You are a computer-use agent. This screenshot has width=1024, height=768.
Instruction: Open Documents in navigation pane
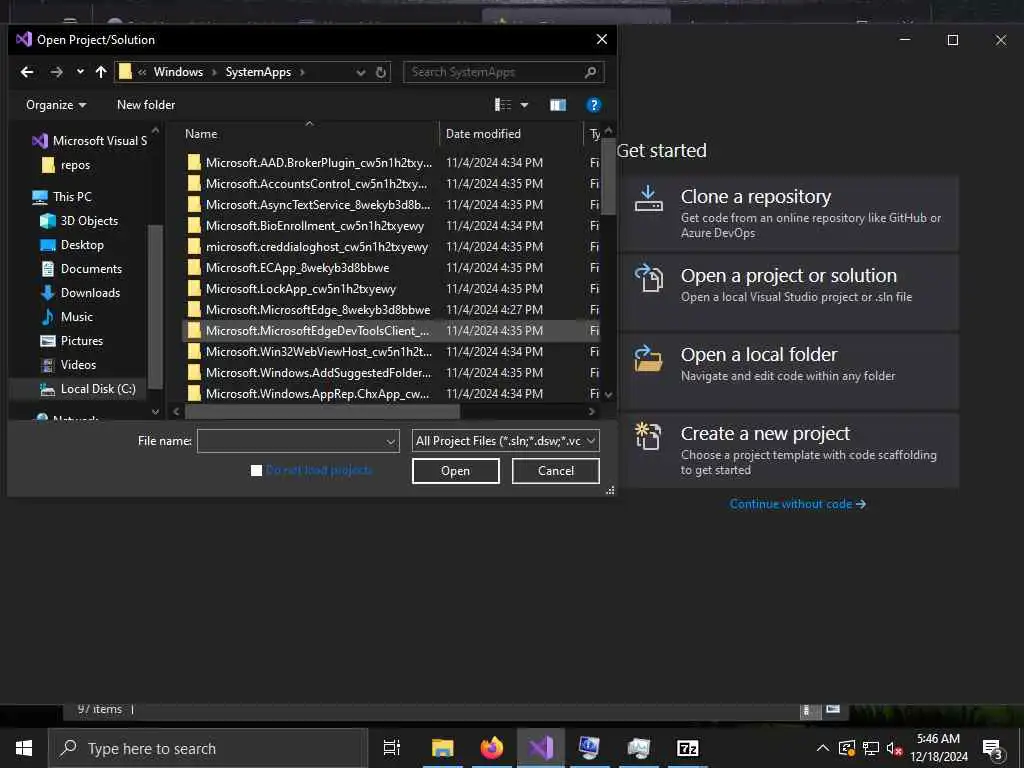click(x=81, y=268)
